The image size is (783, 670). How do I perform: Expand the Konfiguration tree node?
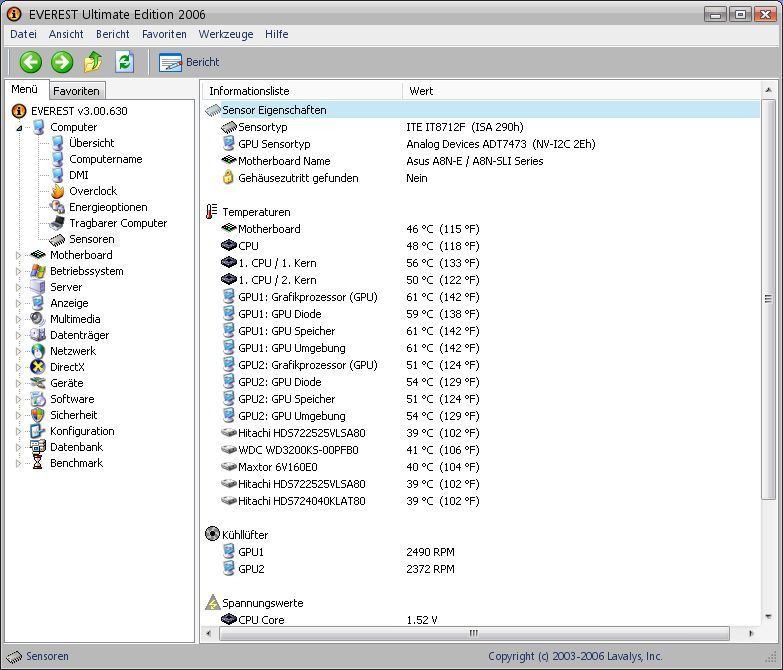point(18,431)
